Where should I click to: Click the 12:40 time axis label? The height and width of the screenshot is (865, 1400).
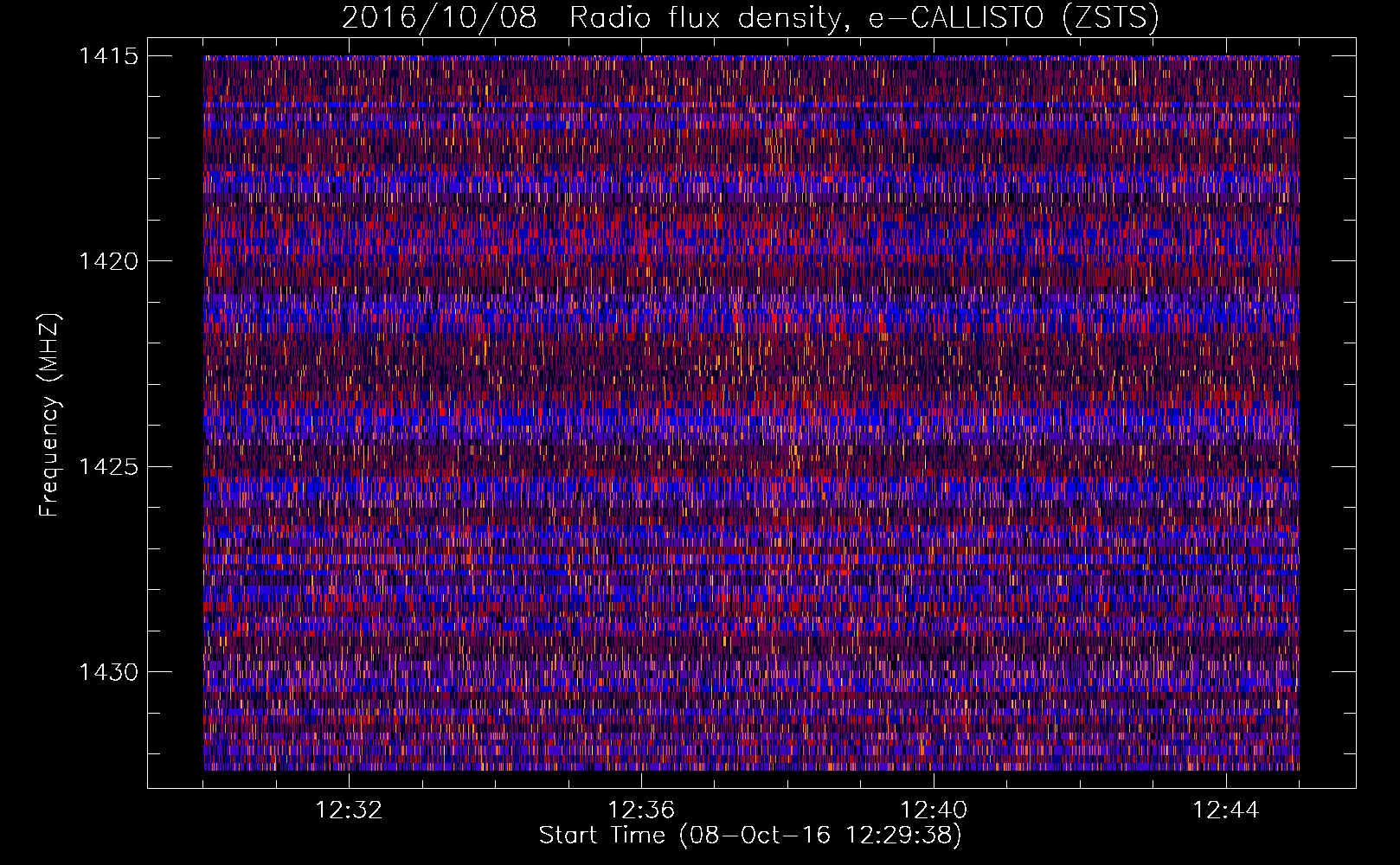coord(934,811)
